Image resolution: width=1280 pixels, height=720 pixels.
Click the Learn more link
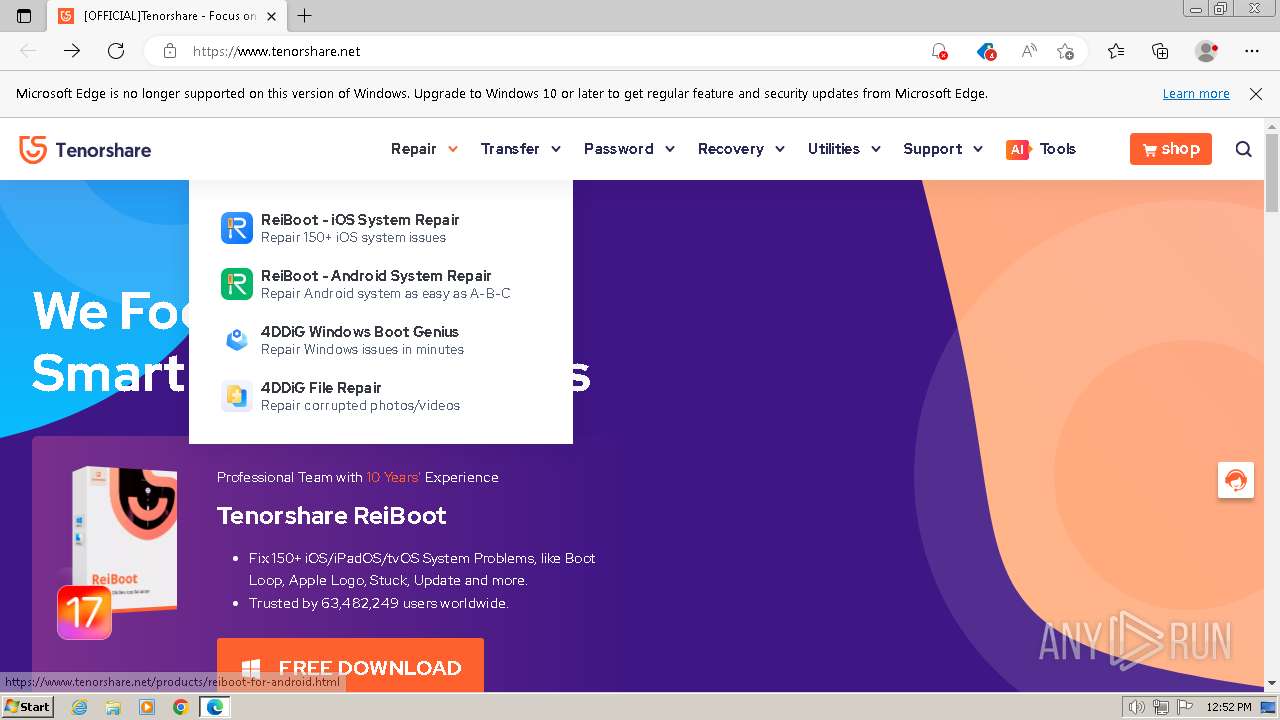[1196, 93]
